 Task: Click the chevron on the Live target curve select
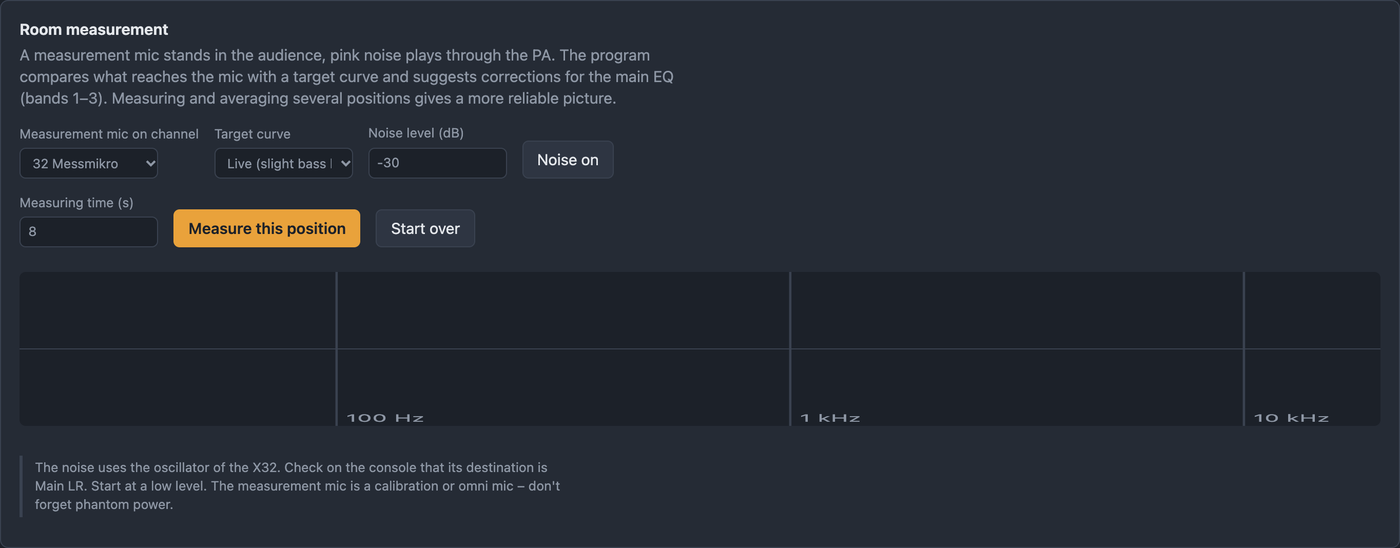[343, 163]
